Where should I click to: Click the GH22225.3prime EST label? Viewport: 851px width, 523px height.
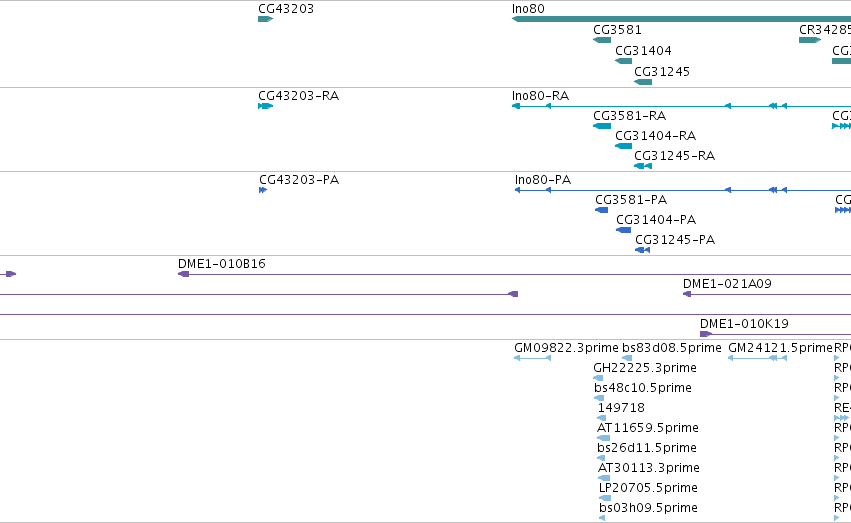(x=645, y=368)
